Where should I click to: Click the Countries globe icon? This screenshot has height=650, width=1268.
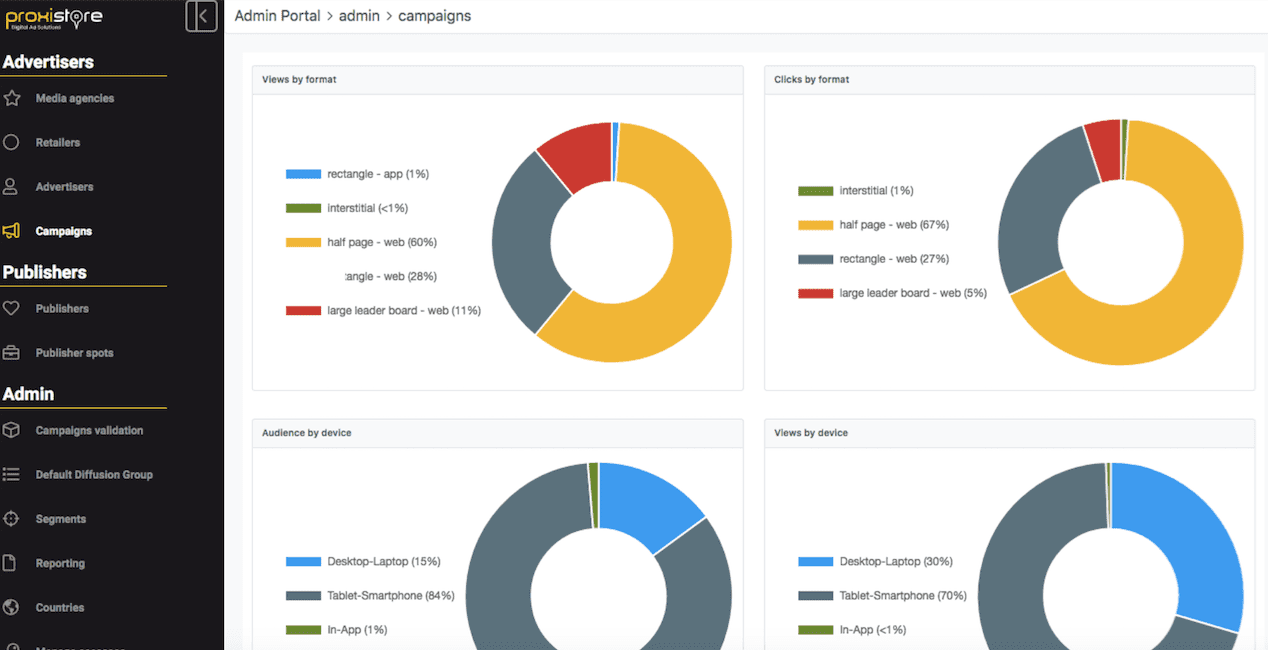pos(12,607)
